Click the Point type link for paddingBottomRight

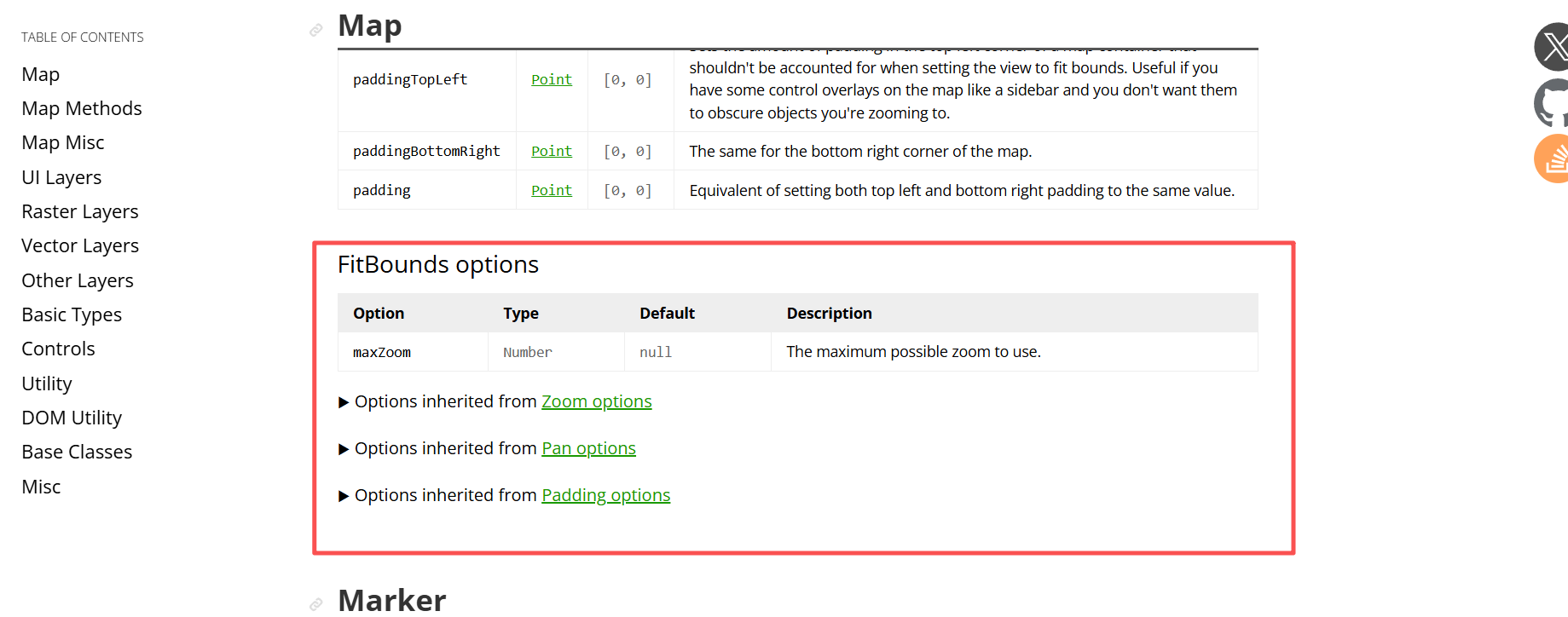[551, 151]
